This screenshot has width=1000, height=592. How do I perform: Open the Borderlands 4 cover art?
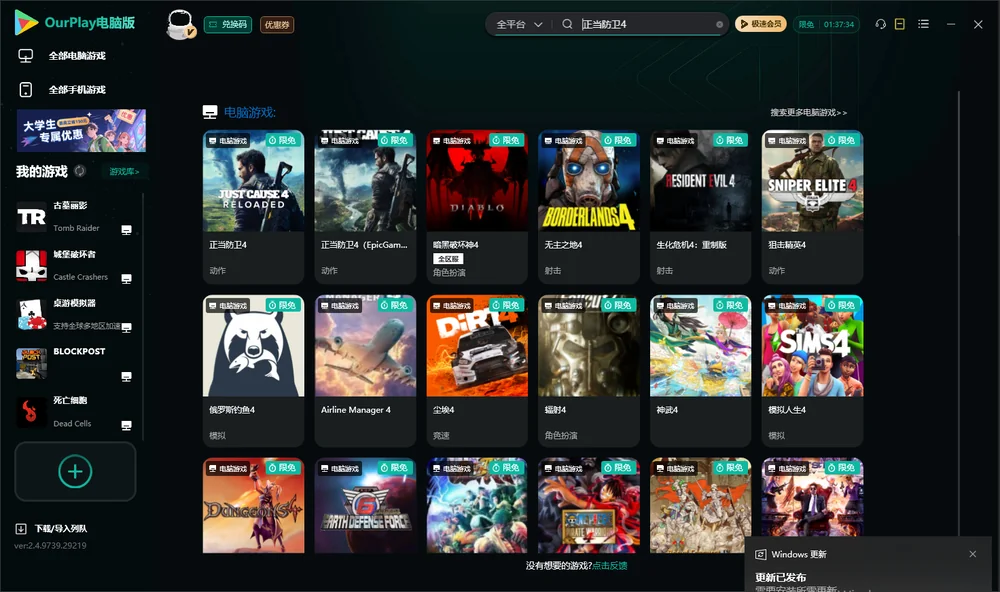point(589,181)
